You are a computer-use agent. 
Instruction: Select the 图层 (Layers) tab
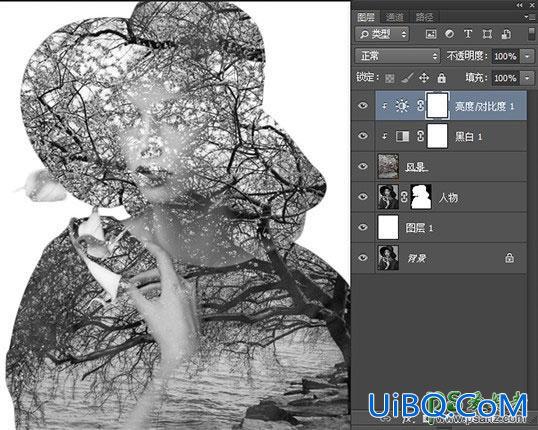coord(366,17)
